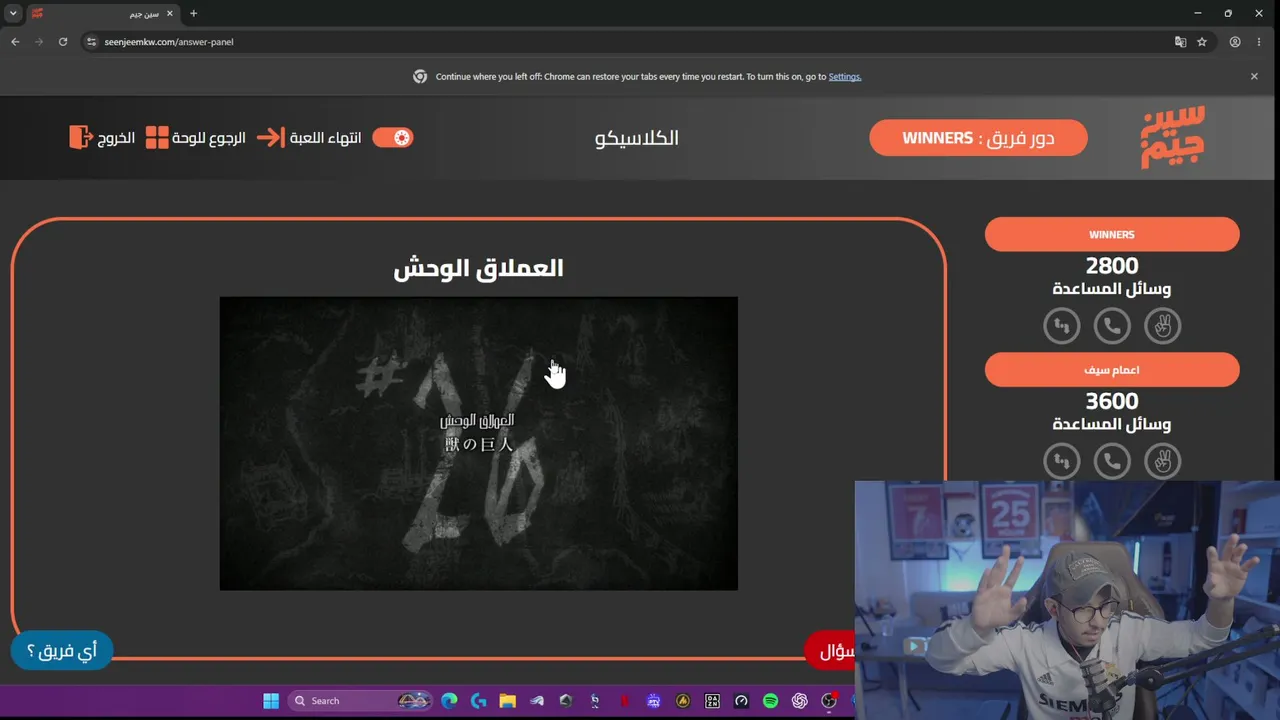This screenshot has width=1280, height=720.
Task: Open the Windows Start menu
Action: pyautogui.click(x=271, y=701)
